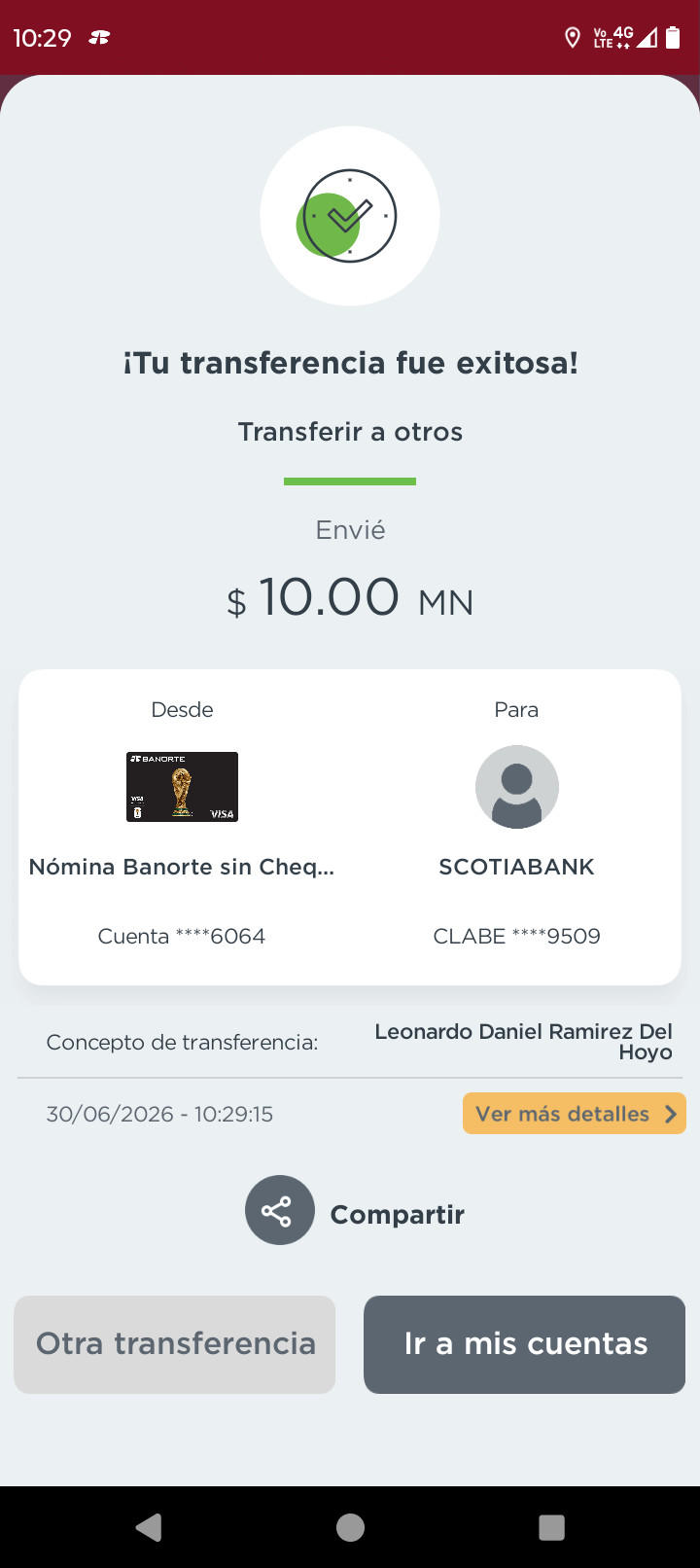Tap the Android back navigation icon
This screenshot has height=1568, width=700.
click(x=149, y=1527)
